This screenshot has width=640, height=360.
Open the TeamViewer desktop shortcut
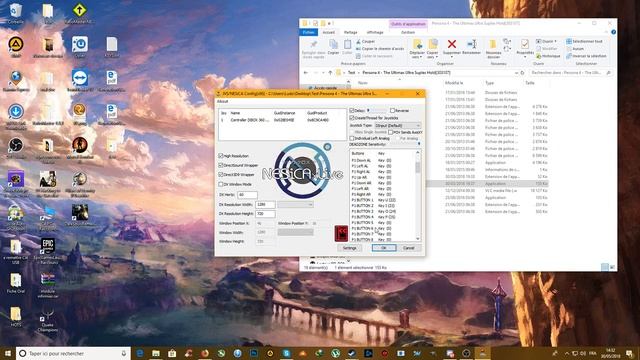coord(80,80)
